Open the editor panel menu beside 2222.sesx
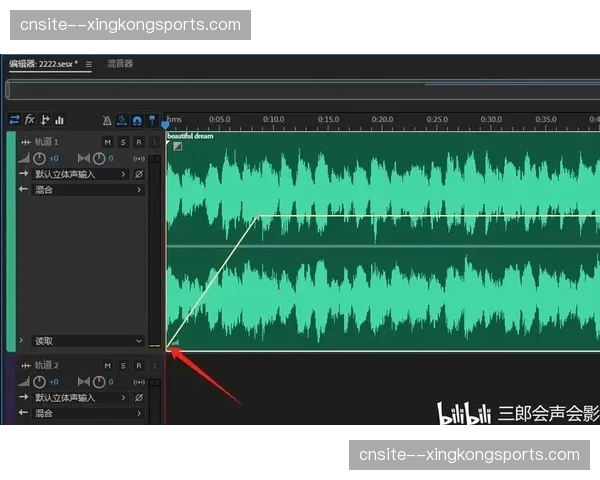Viewport: 600px width, 480px height. pos(89,64)
